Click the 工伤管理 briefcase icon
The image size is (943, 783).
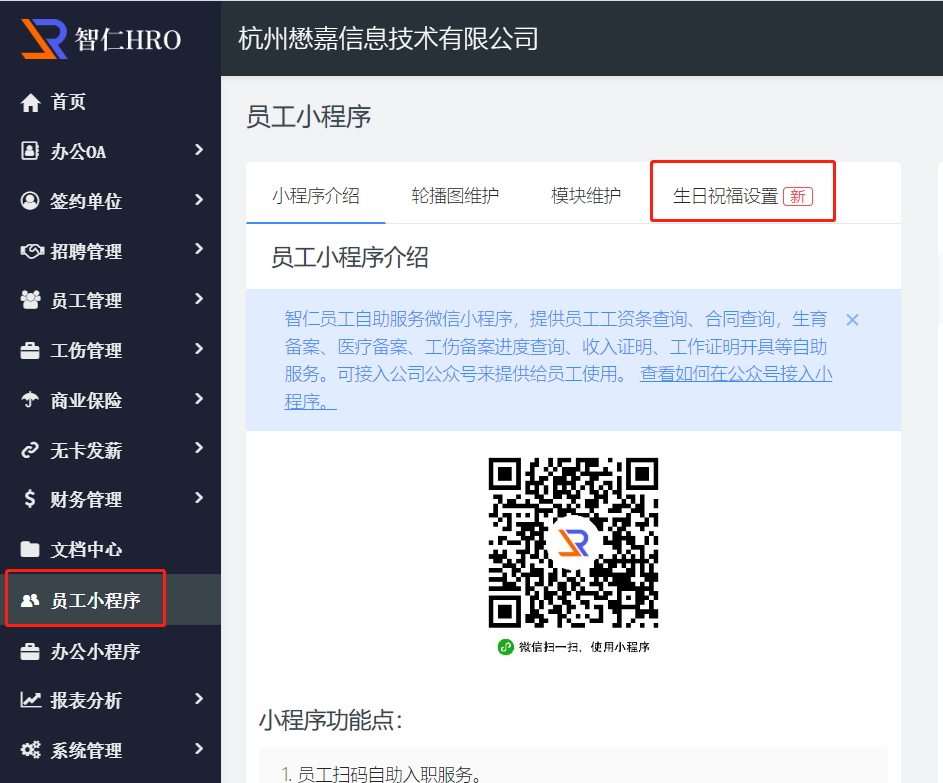pyautogui.click(x=30, y=350)
